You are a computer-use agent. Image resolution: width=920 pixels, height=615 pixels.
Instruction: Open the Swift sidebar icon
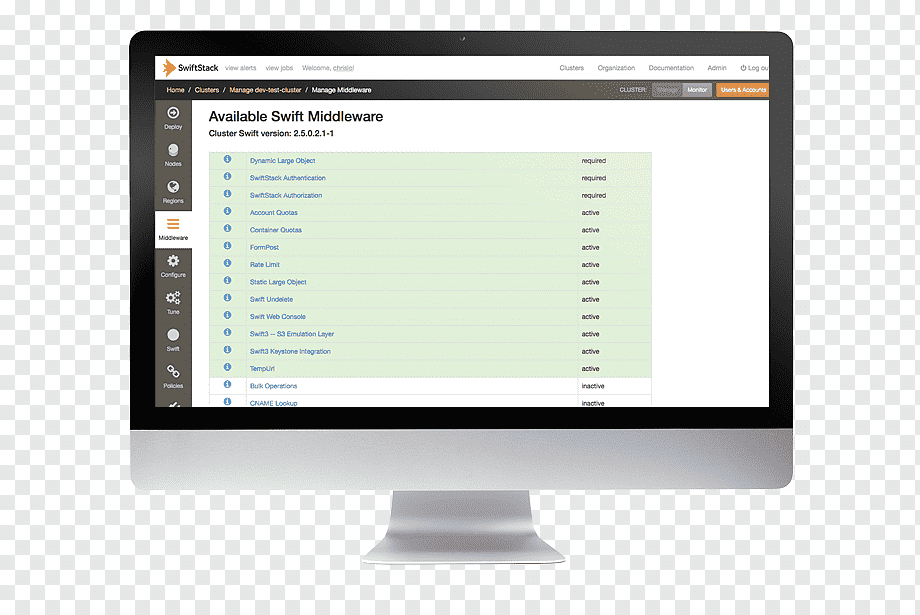[173, 334]
